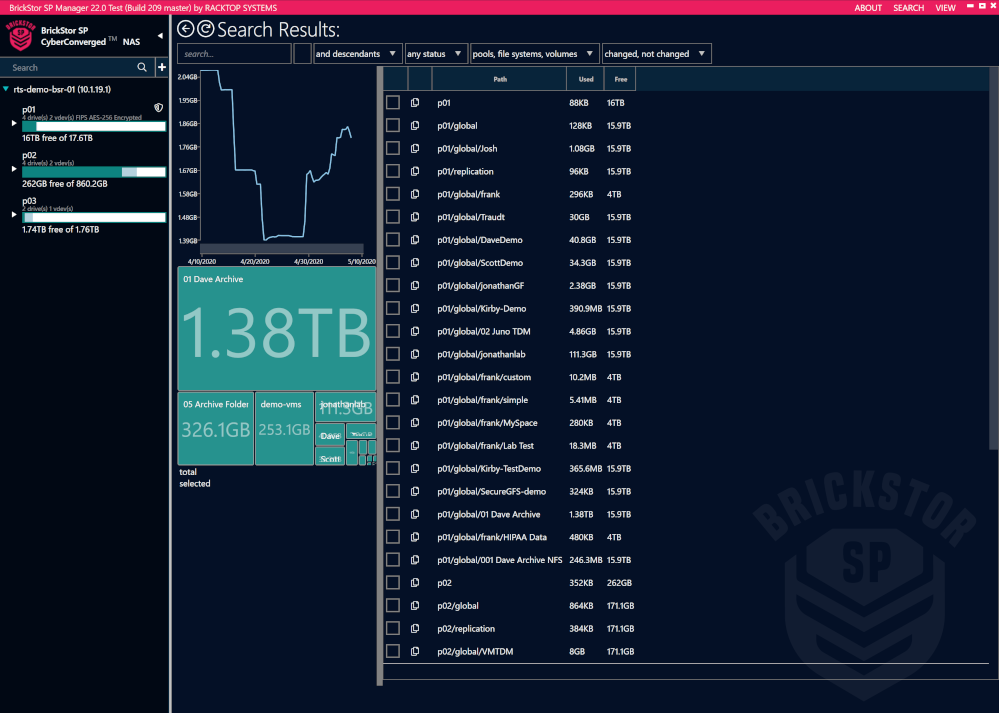Click the copy icon for p02/global/VMTDM row

[415, 652]
